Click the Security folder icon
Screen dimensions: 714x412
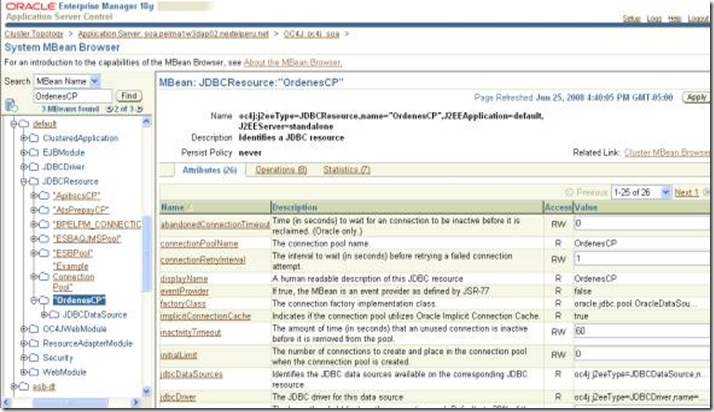34,358
